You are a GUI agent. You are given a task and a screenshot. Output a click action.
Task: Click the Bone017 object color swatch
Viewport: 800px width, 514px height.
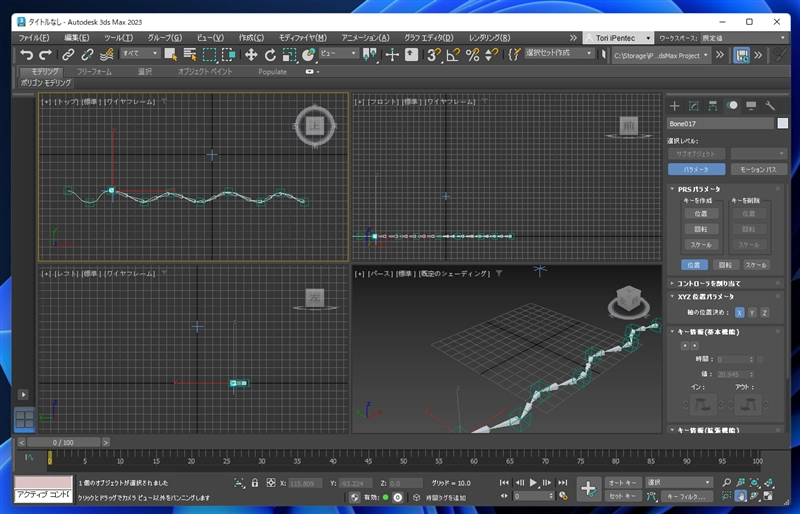click(782, 124)
